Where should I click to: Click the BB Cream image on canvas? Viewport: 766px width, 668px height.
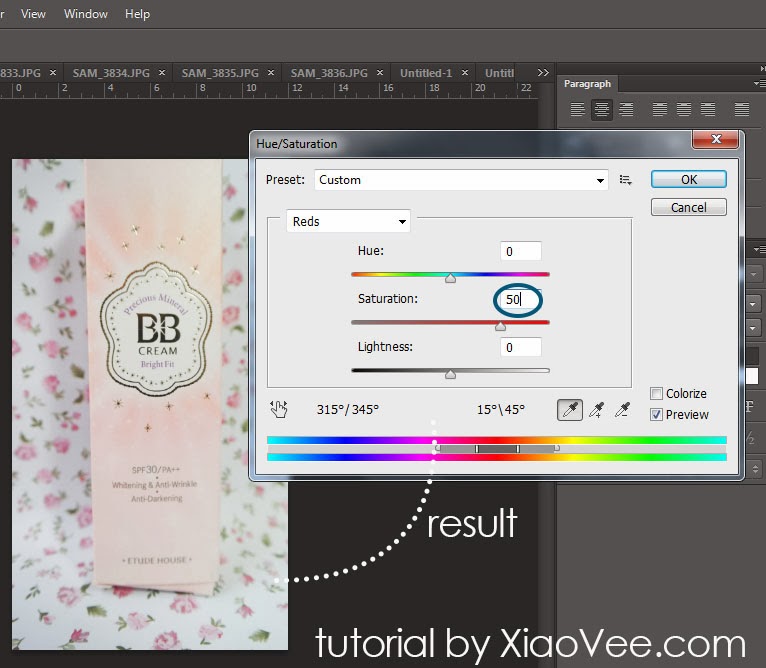coord(149,404)
